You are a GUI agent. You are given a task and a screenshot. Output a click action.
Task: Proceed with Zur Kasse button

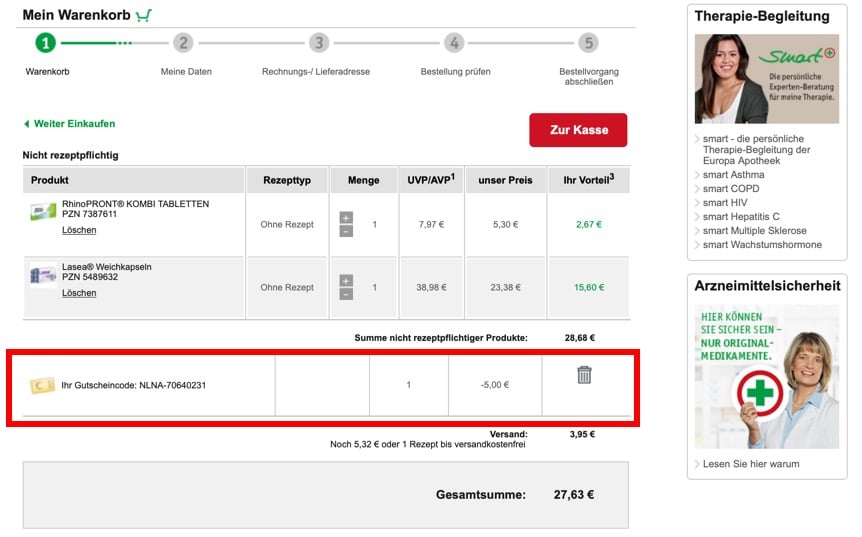[578, 130]
